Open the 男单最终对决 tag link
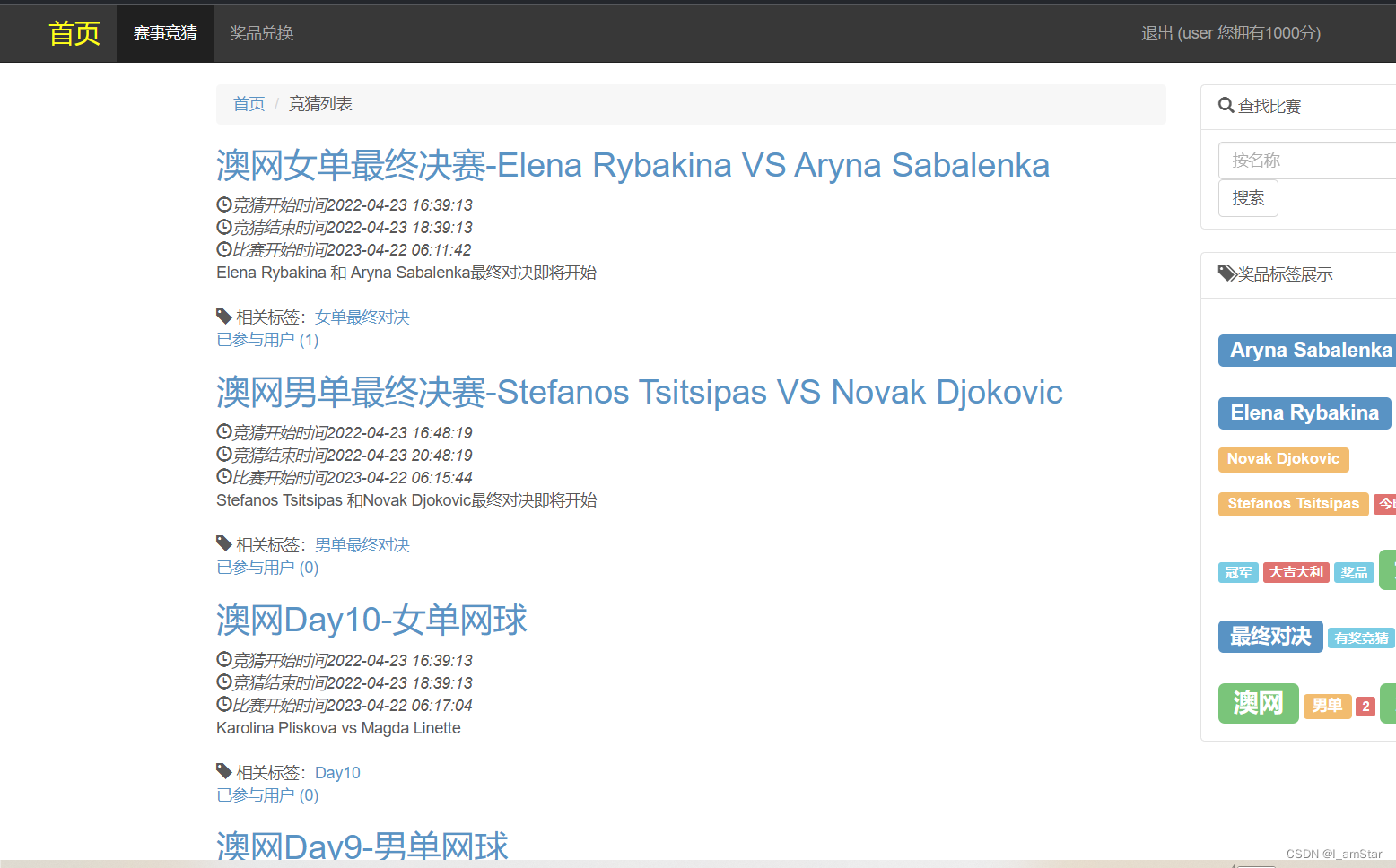This screenshot has width=1396, height=868. tap(362, 545)
